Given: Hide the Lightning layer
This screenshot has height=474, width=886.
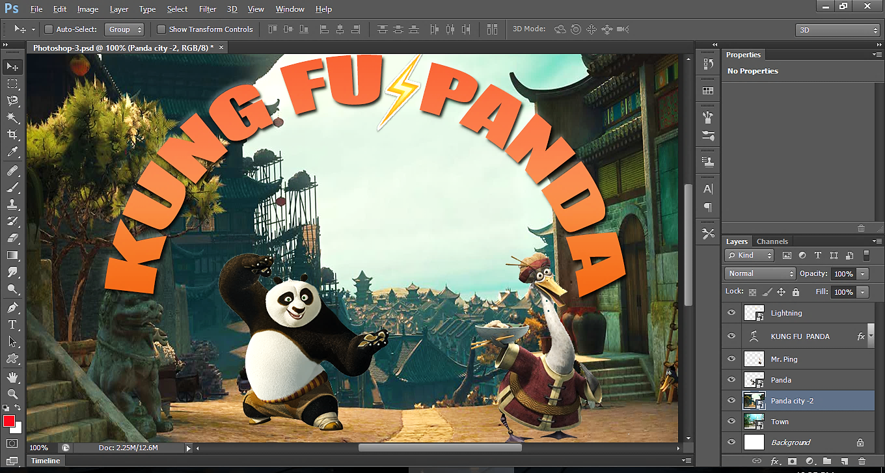Looking at the screenshot, I should 732,312.
